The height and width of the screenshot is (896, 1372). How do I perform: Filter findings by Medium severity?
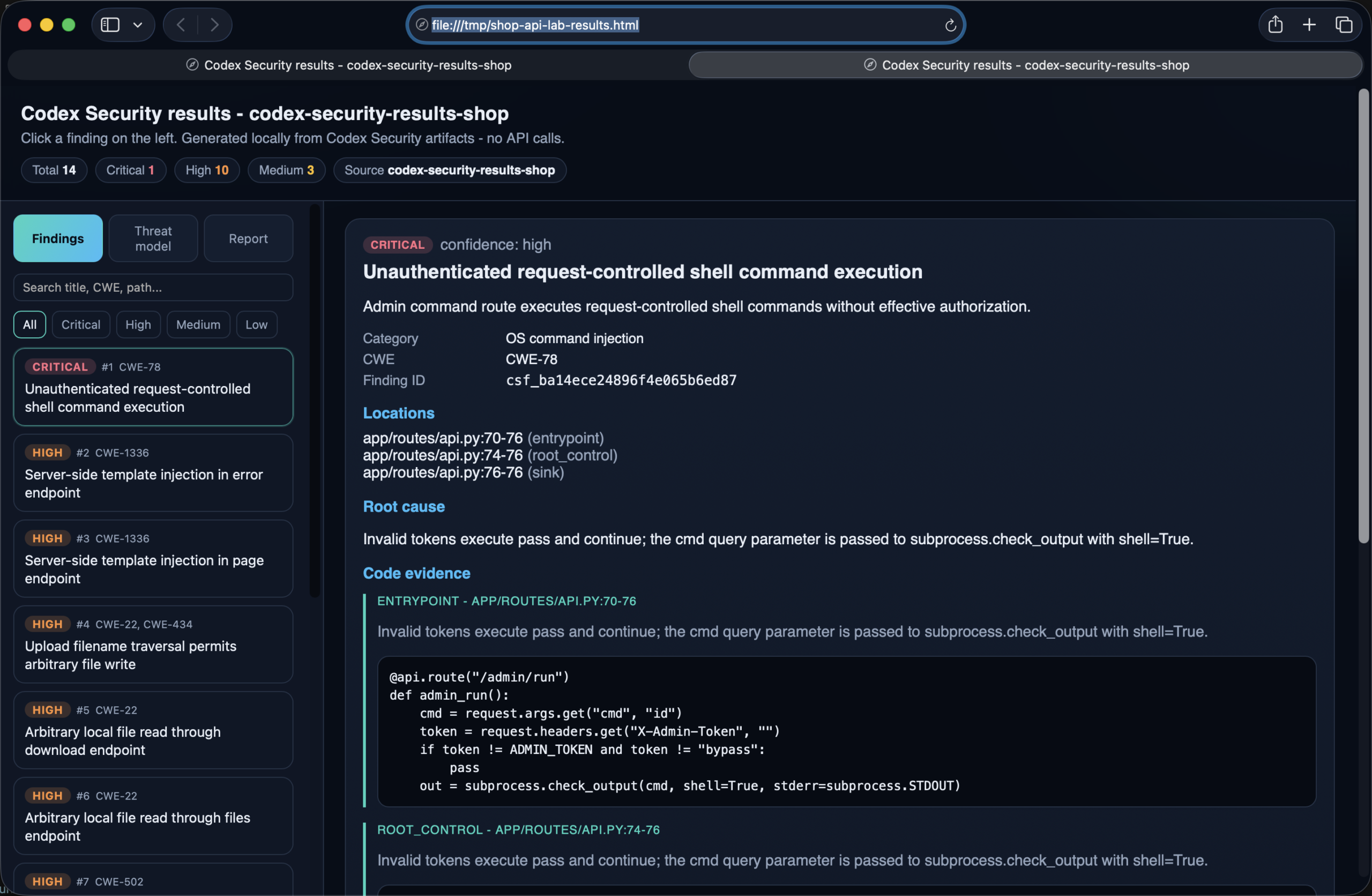[198, 324]
